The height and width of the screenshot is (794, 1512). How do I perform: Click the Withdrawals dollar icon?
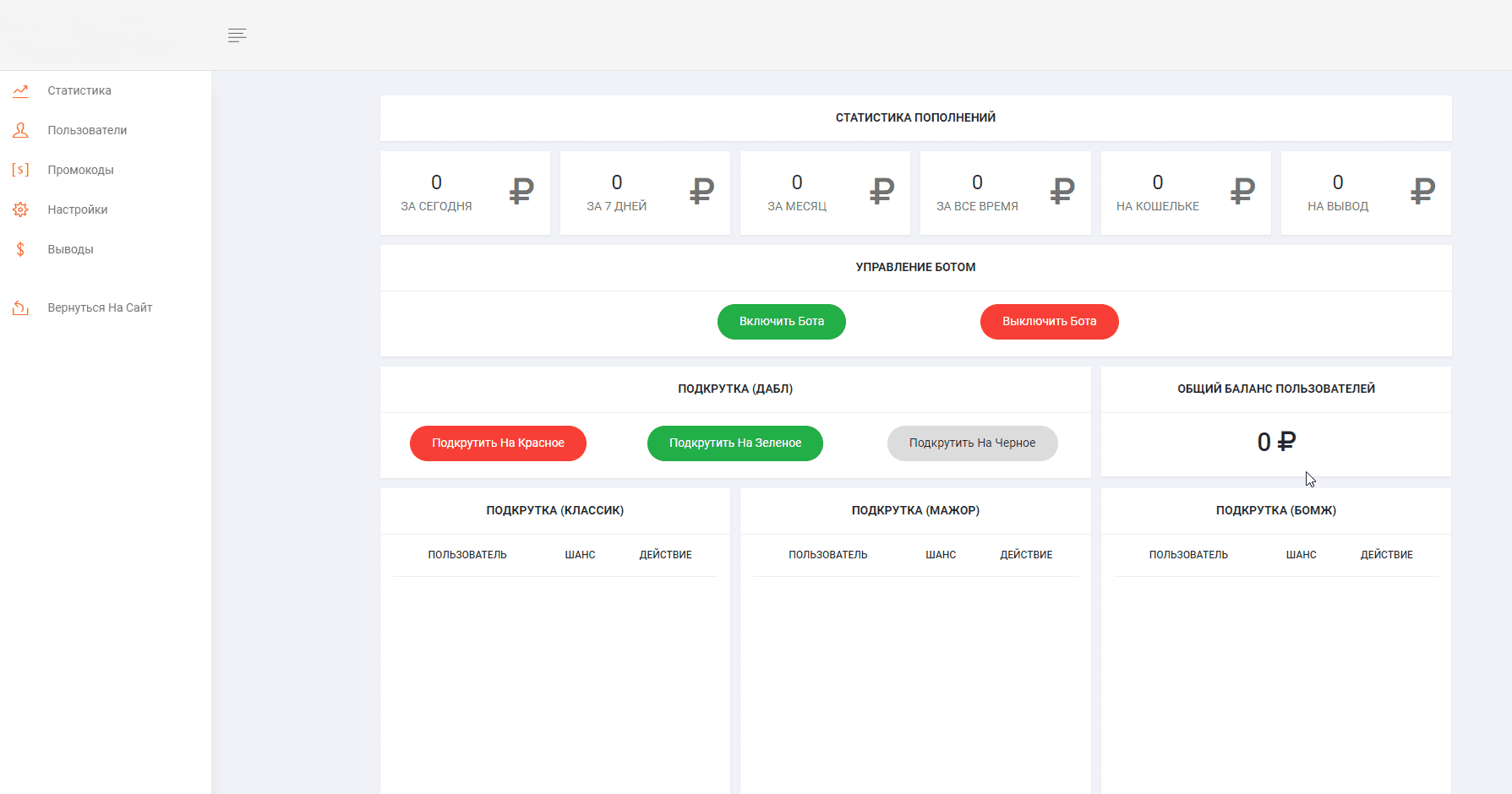pyautogui.click(x=20, y=249)
